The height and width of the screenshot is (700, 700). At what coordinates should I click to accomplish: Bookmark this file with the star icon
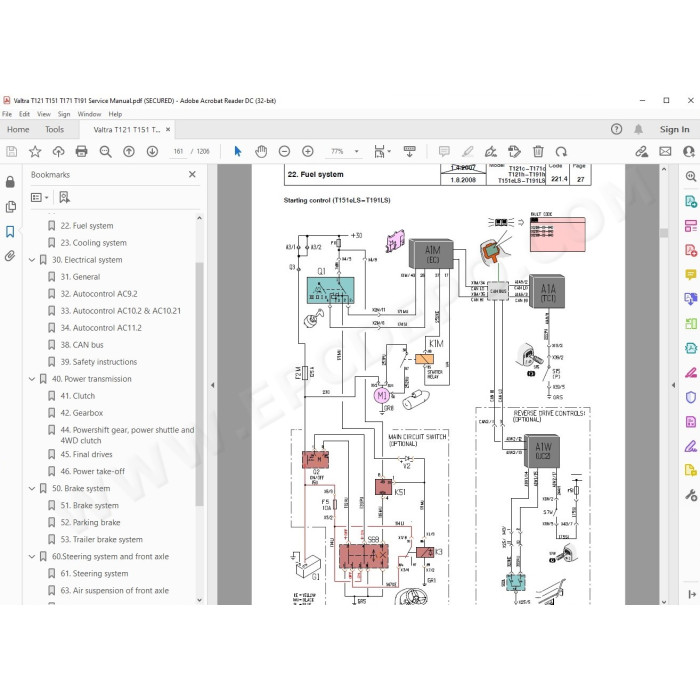pyautogui.click(x=35, y=152)
